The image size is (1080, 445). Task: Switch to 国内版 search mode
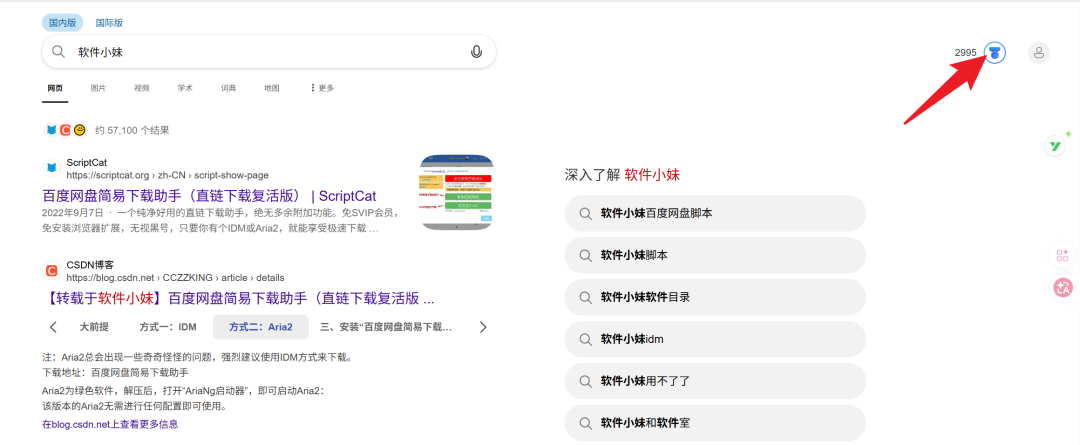click(62, 22)
